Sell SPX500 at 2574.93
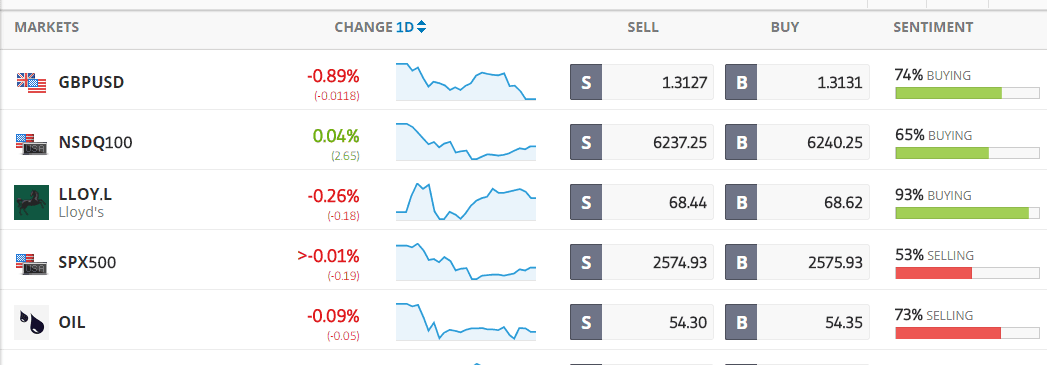Image resolution: width=1047 pixels, height=365 pixels. (642, 262)
